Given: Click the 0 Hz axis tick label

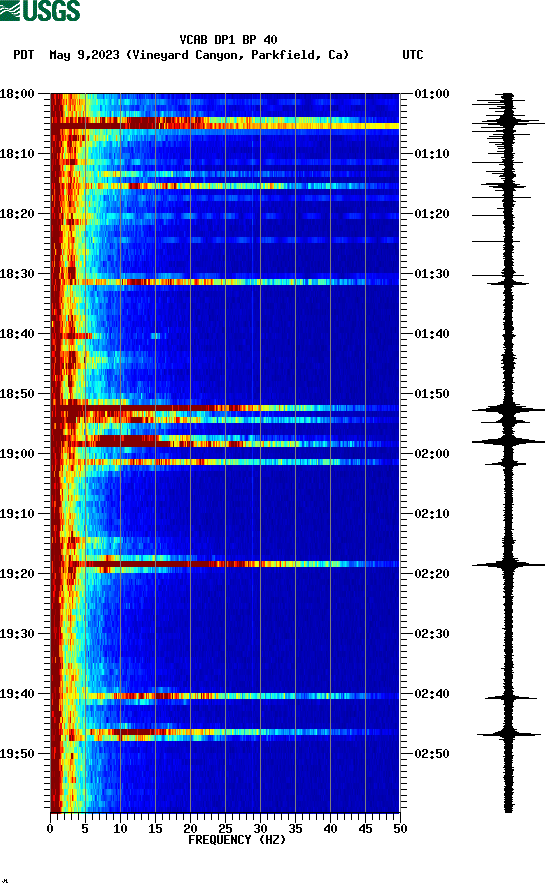Looking at the screenshot, I should click(x=50, y=829).
